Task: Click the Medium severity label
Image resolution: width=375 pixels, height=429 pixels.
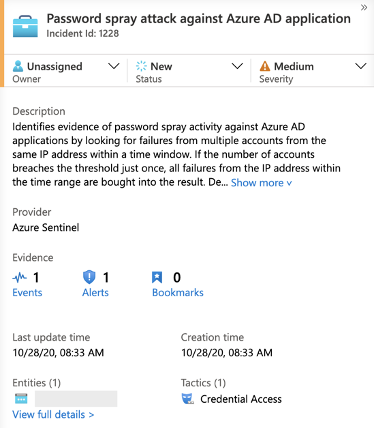Action: click(x=294, y=66)
